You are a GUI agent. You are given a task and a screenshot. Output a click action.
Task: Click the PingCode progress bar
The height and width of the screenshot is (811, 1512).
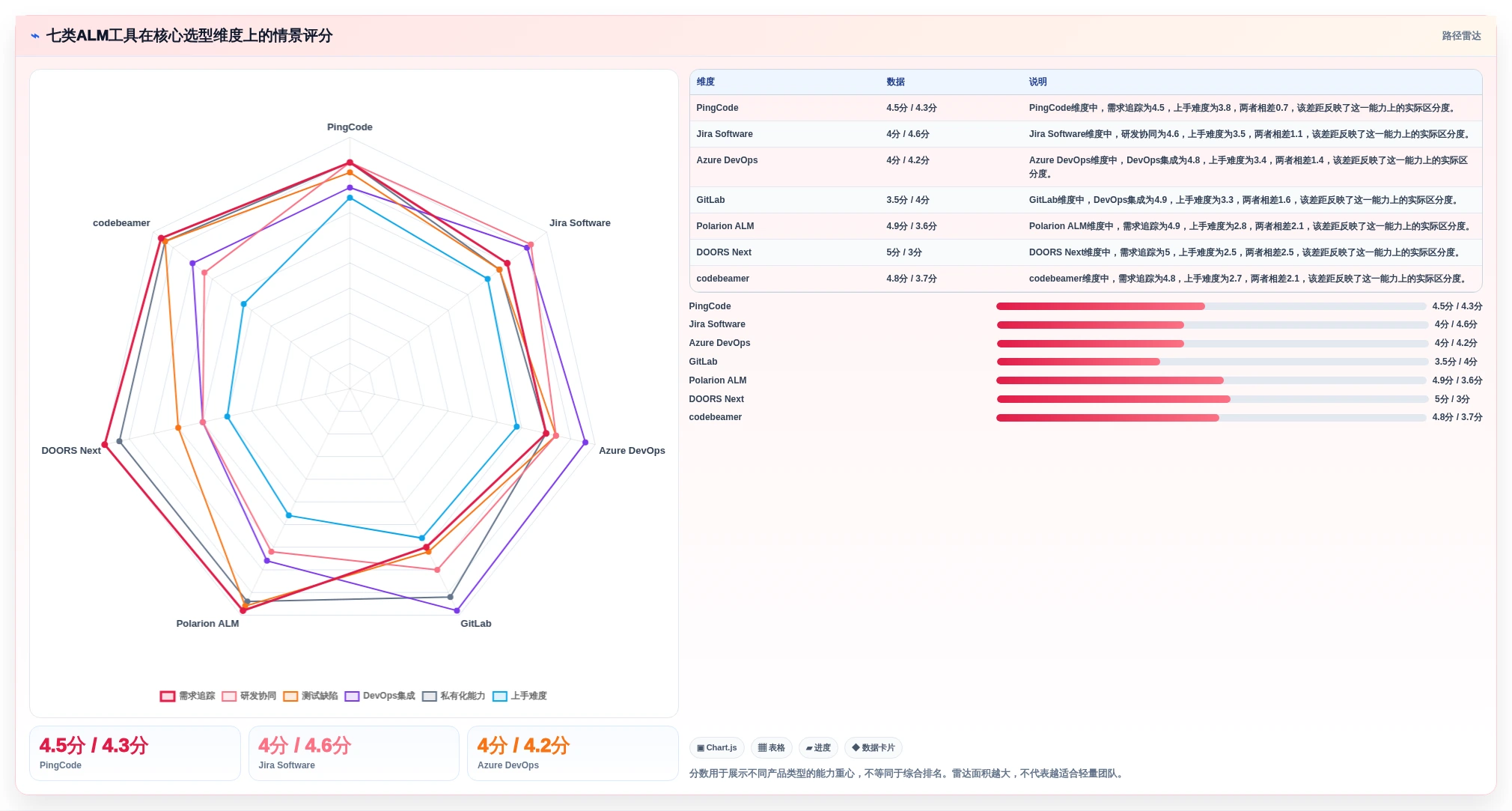pyautogui.click(x=1211, y=306)
